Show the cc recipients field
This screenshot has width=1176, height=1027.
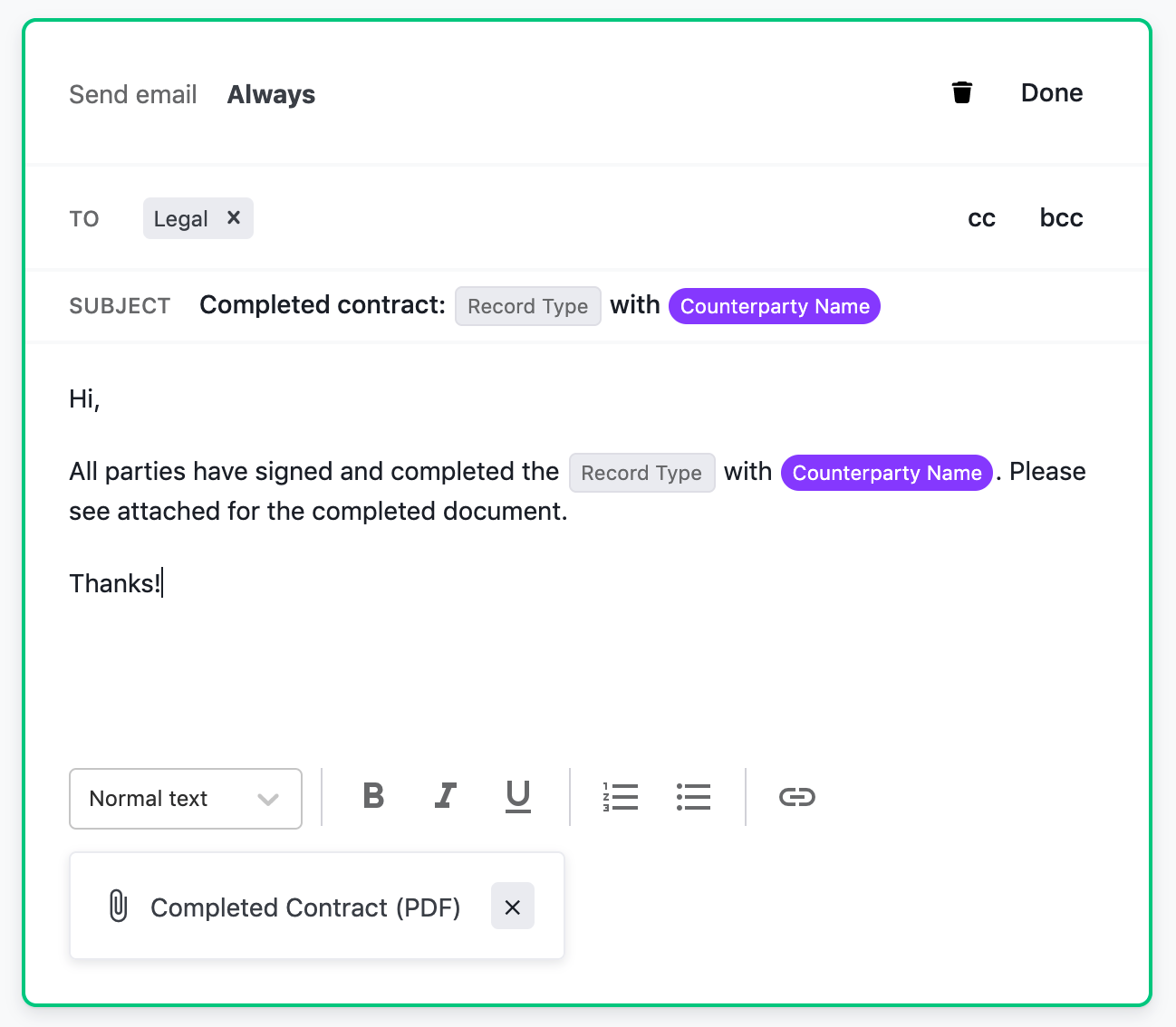coord(981,217)
